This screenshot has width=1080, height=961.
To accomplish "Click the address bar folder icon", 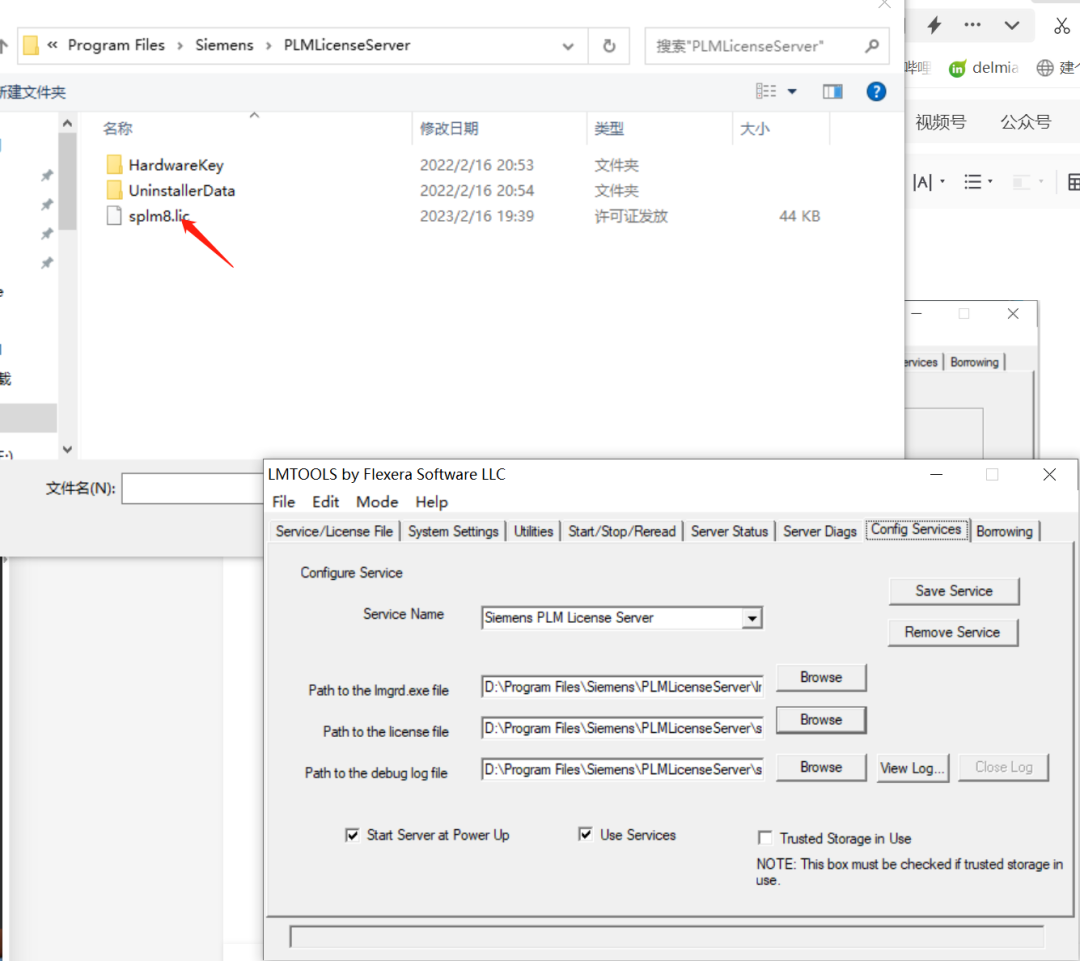I will pos(31,45).
